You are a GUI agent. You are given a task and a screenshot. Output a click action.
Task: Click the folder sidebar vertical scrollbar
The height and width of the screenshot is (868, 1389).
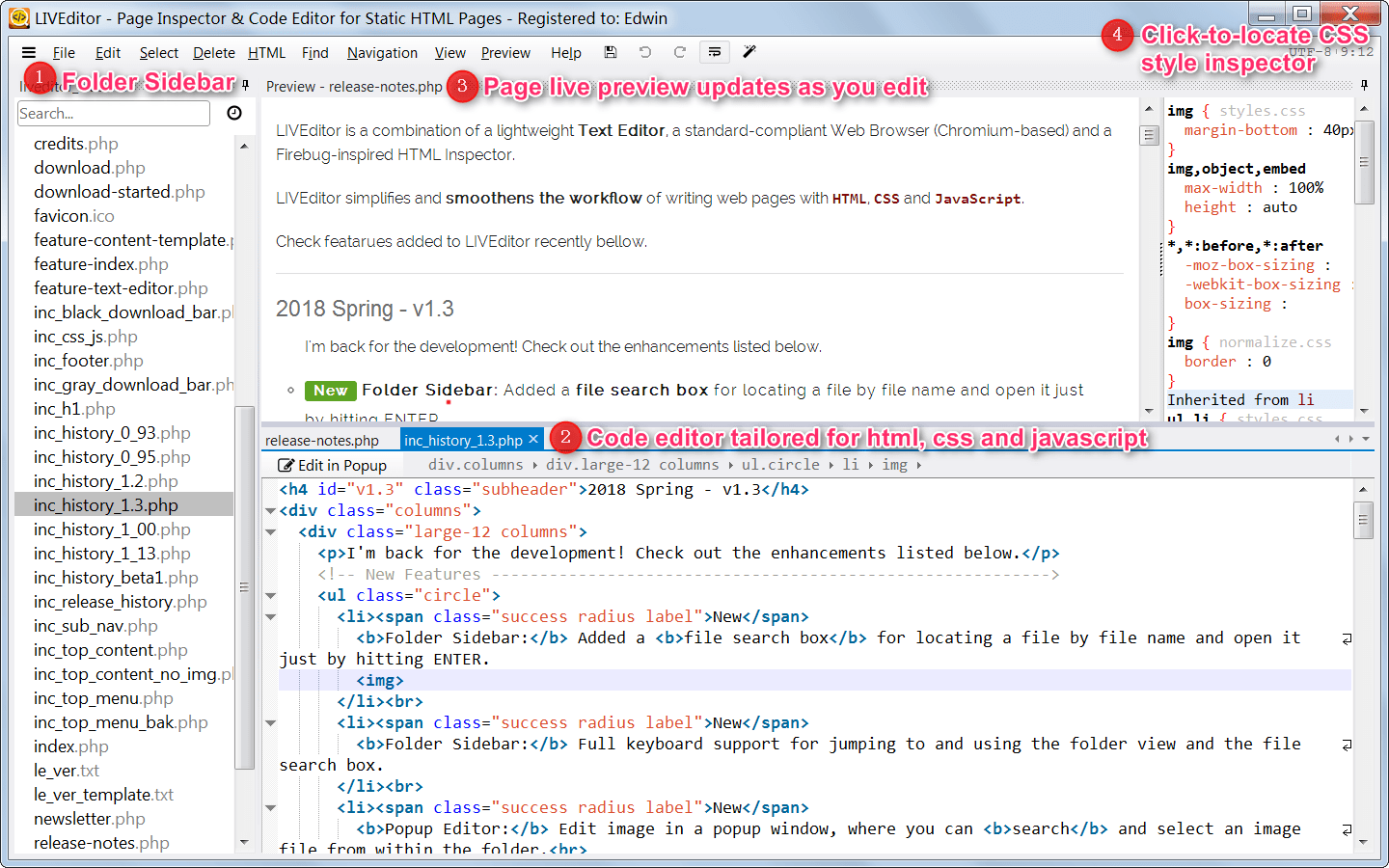coord(244,588)
